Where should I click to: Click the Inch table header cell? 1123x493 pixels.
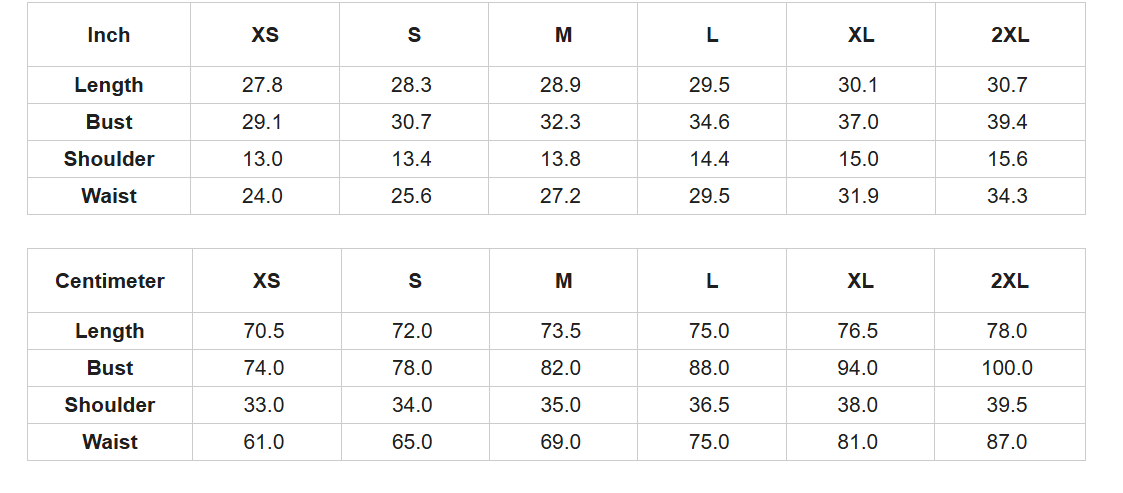pos(109,35)
